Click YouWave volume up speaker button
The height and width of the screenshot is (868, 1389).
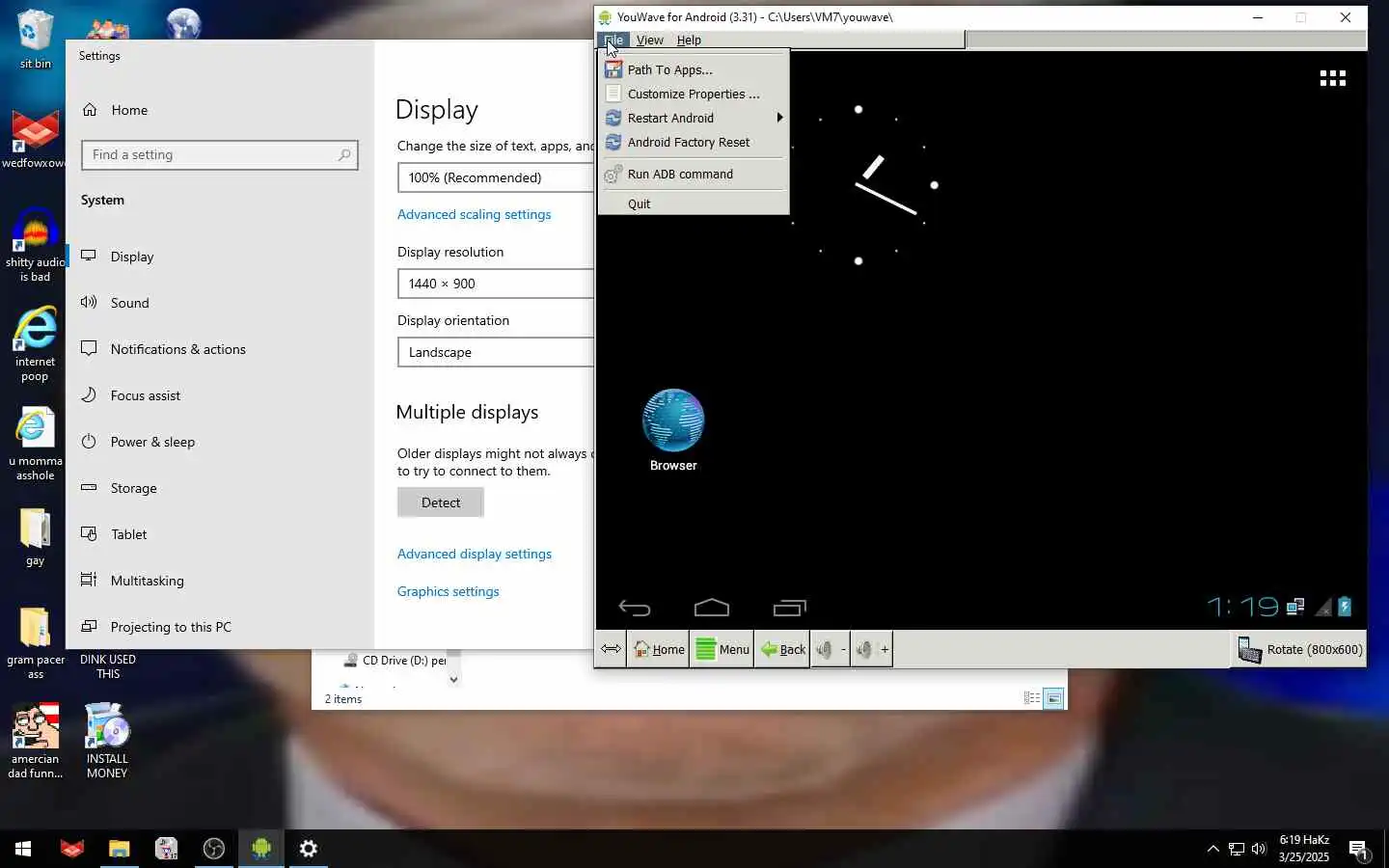[x=871, y=649]
